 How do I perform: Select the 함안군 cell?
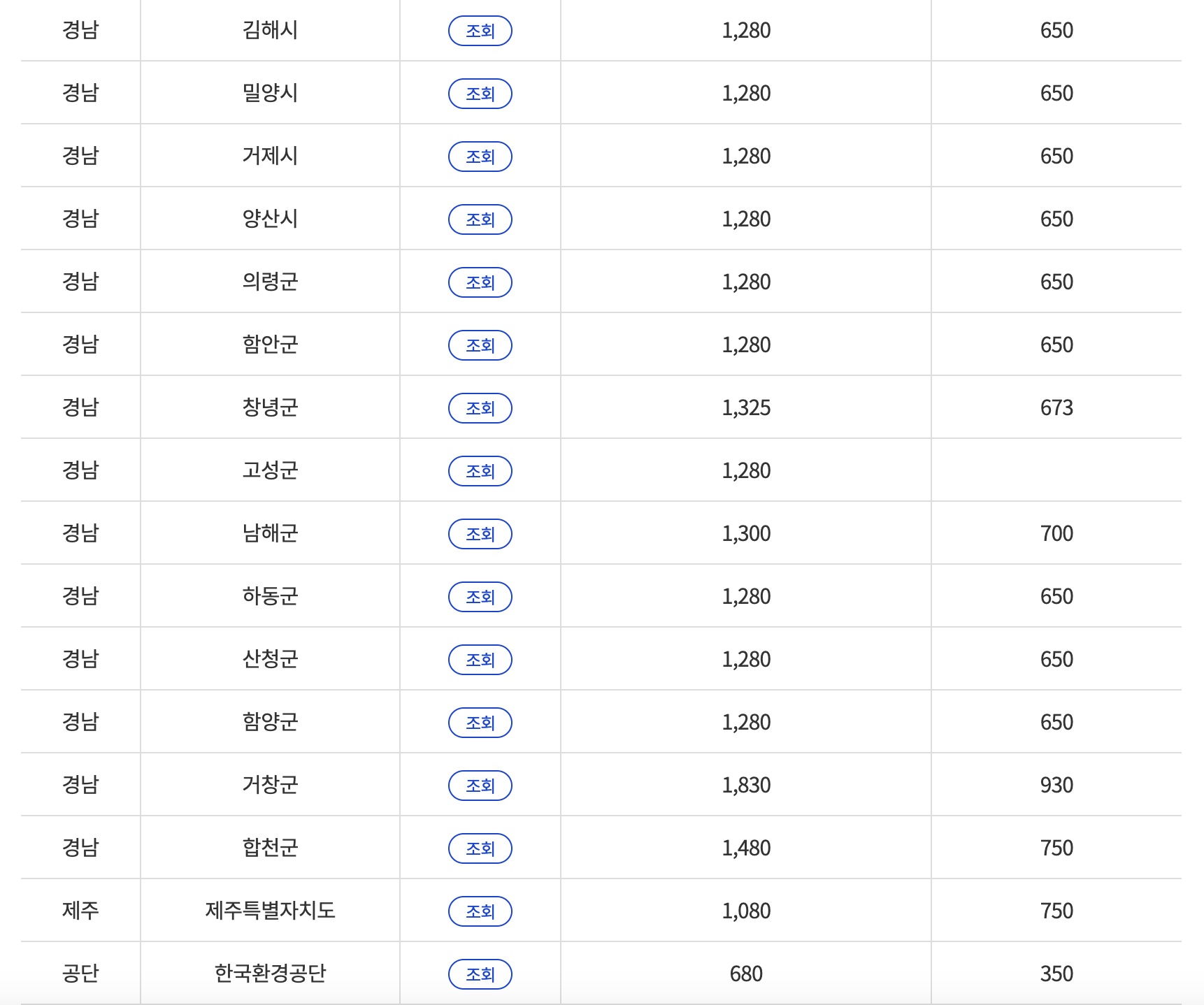pos(270,345)
